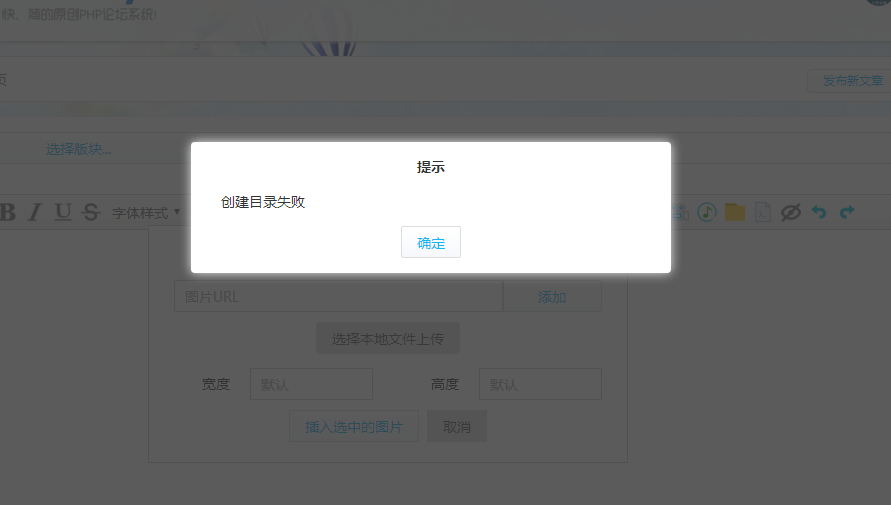This screenshot has width=891, height=505.
Task: Click the hidden content eye-slash icon
Action: tap(790, 212)
